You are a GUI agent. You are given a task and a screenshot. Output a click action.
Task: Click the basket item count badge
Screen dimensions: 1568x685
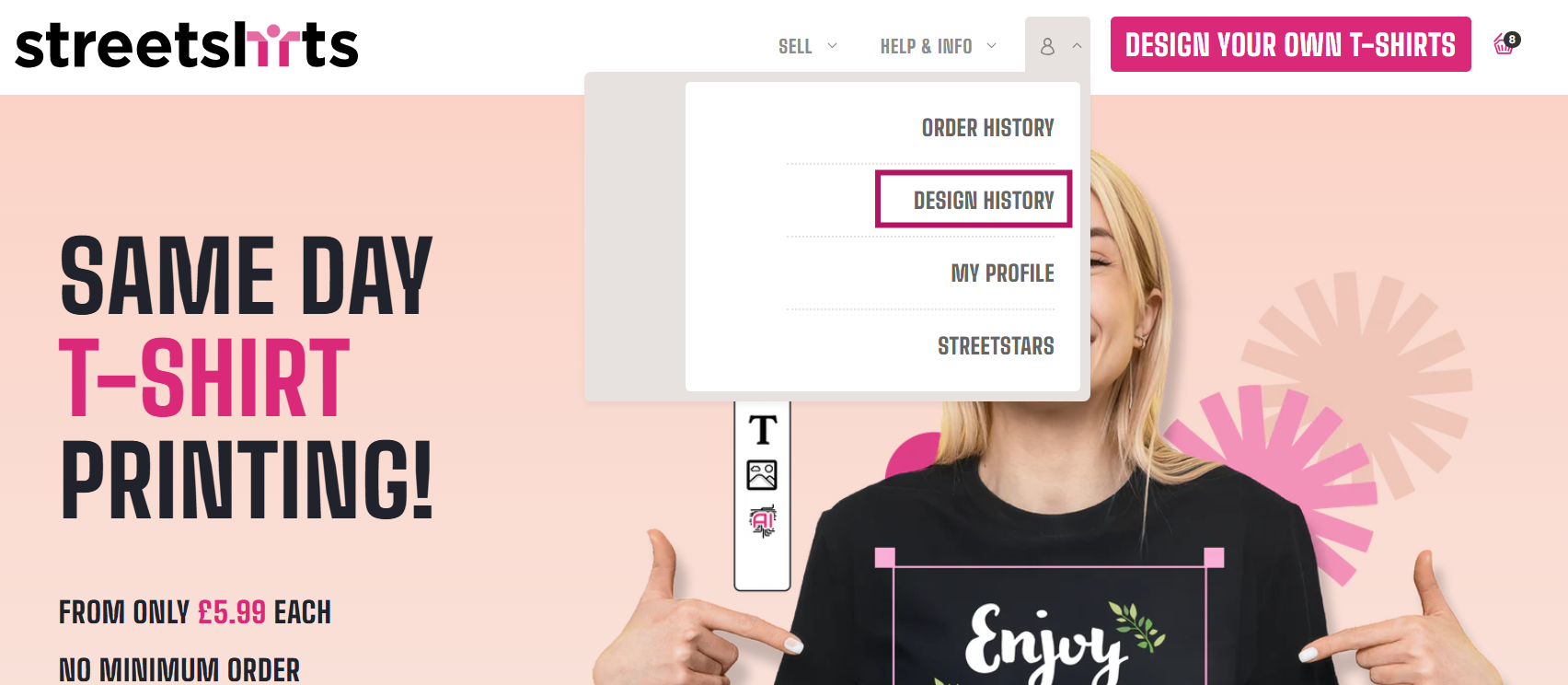pyautogui.click(x=1512, y=40)
